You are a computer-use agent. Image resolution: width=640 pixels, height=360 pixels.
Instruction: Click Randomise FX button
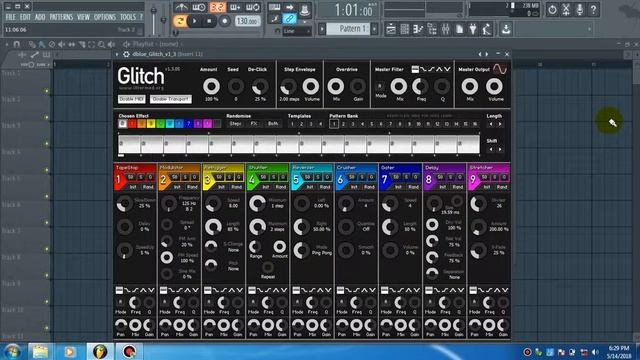point(254,124)
